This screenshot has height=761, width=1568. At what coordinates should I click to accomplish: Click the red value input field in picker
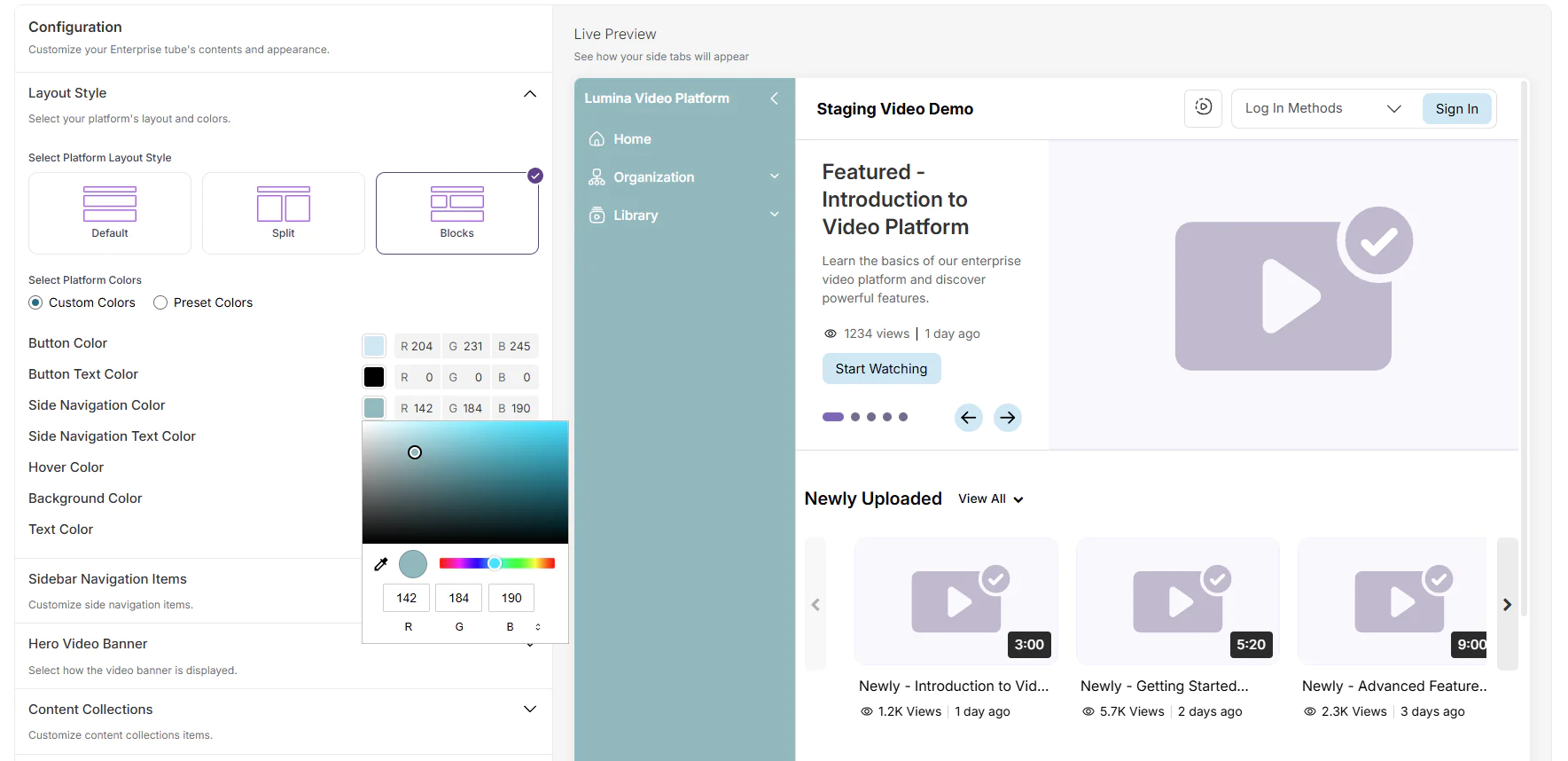(x=407, y=598)
